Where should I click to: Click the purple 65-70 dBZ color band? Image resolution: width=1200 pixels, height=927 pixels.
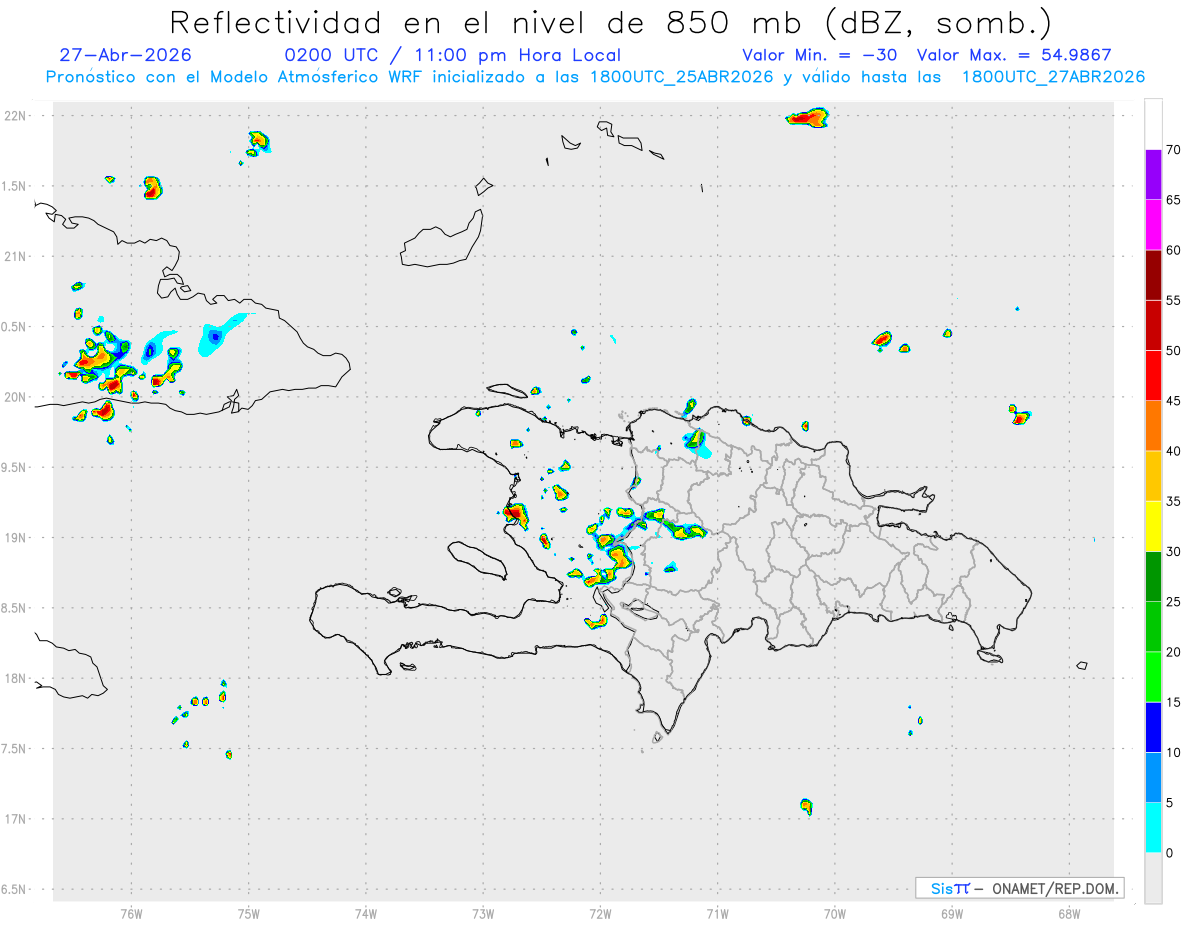[1153, 174]
